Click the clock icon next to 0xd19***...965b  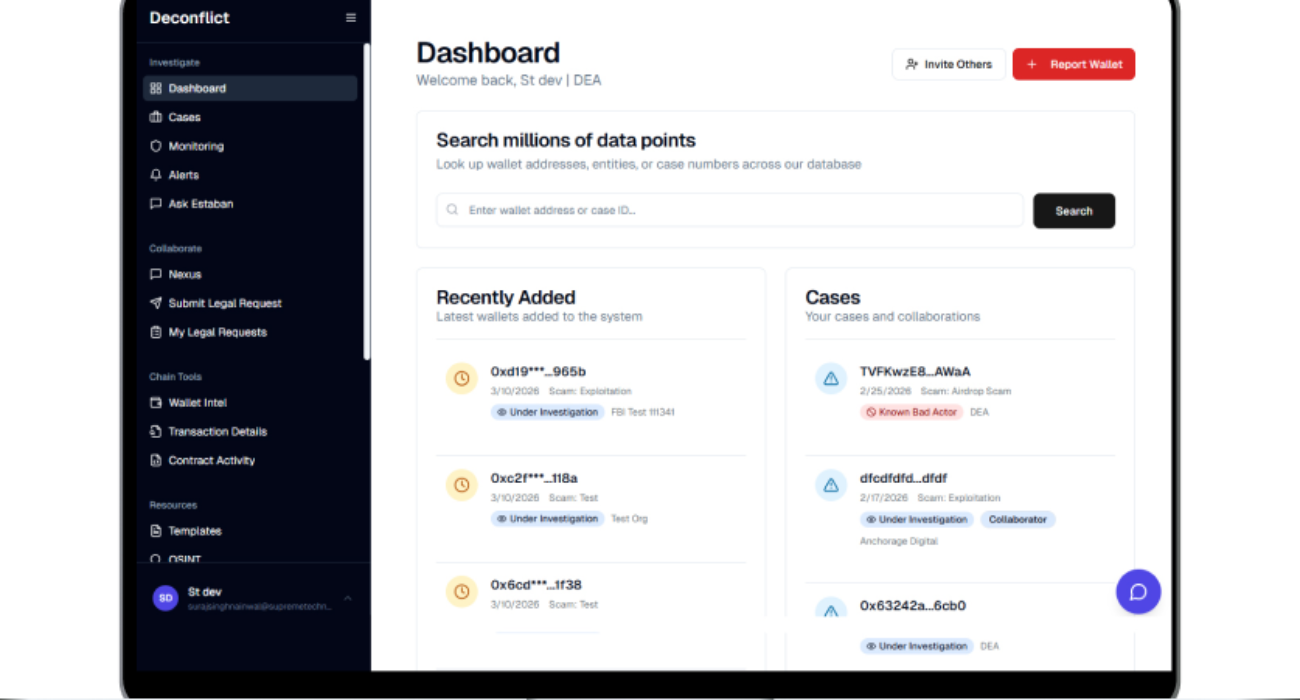tap(461, 379)
